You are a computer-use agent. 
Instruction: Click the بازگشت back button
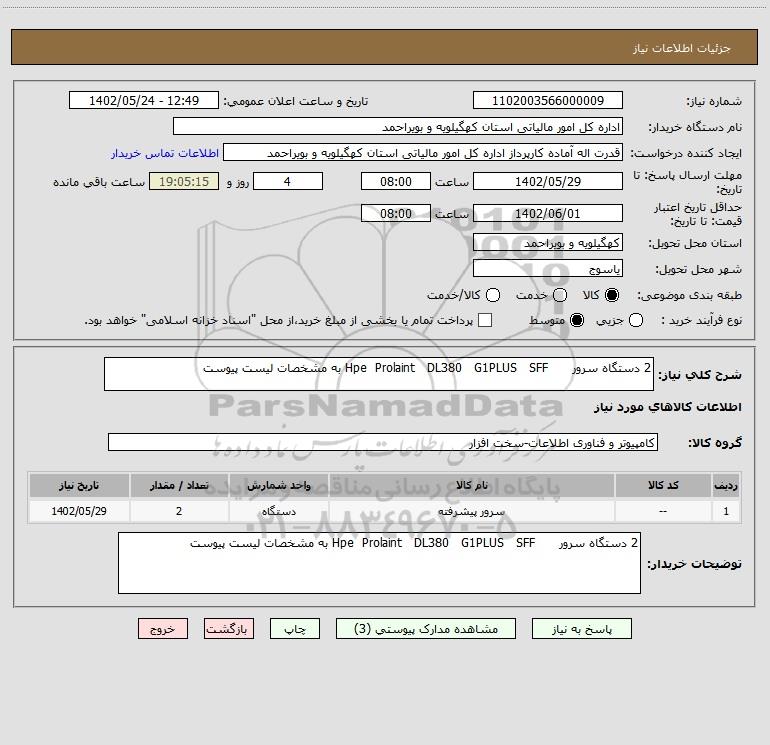click(x=229, y=629)
